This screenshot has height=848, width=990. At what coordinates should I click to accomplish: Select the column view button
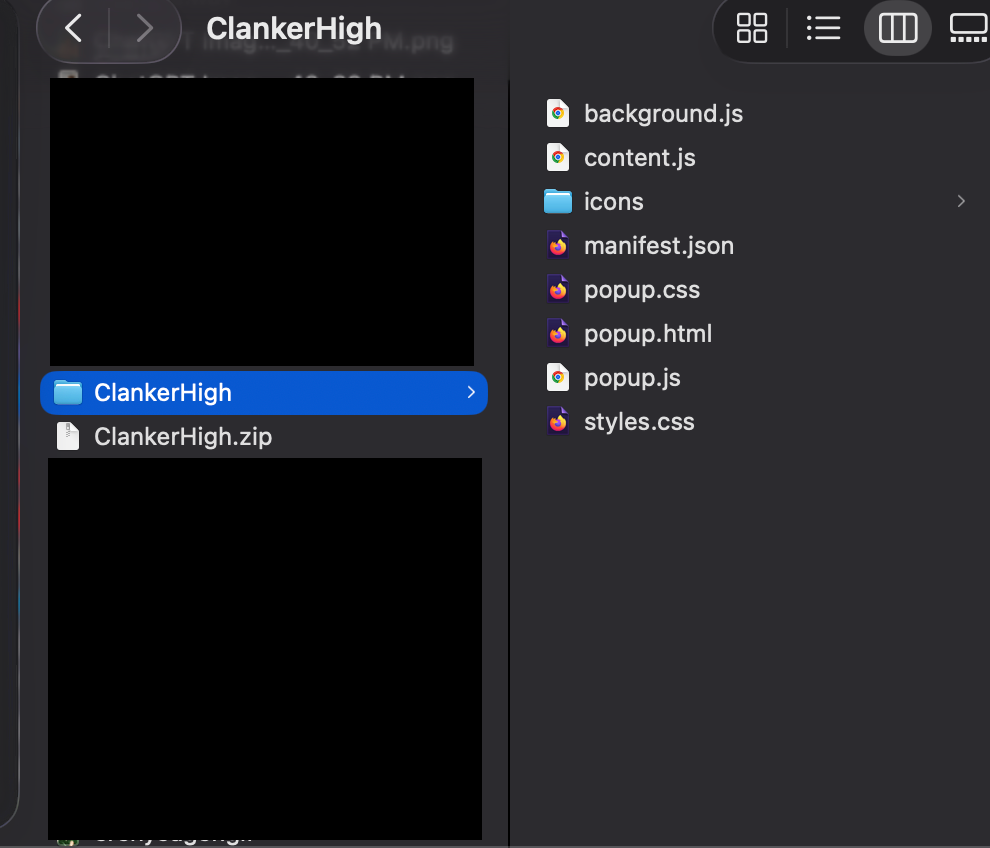(x=897, y=28)
